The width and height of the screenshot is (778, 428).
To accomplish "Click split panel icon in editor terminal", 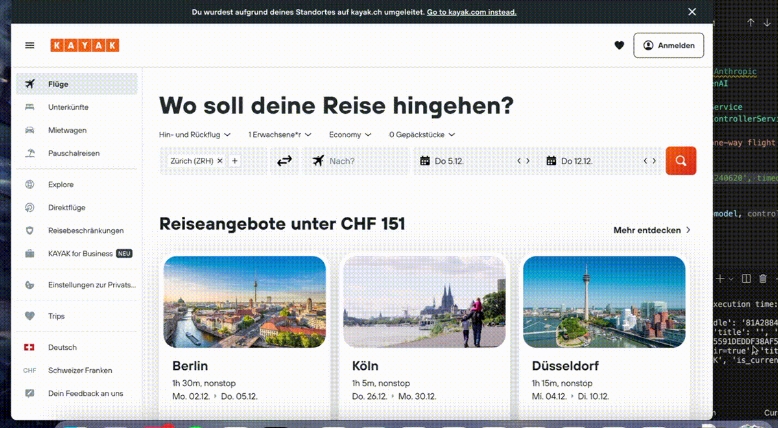I will click(x=746, y=279).
